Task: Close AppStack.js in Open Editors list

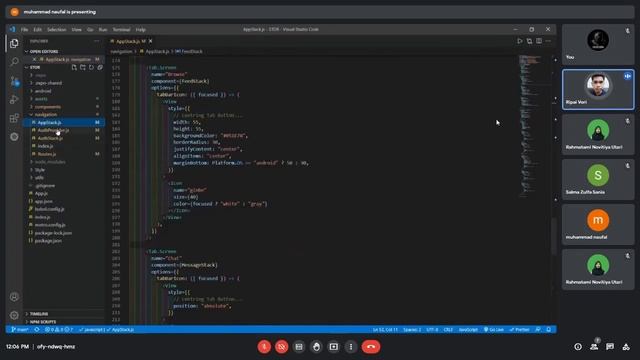Action: [x=34, y=60]
